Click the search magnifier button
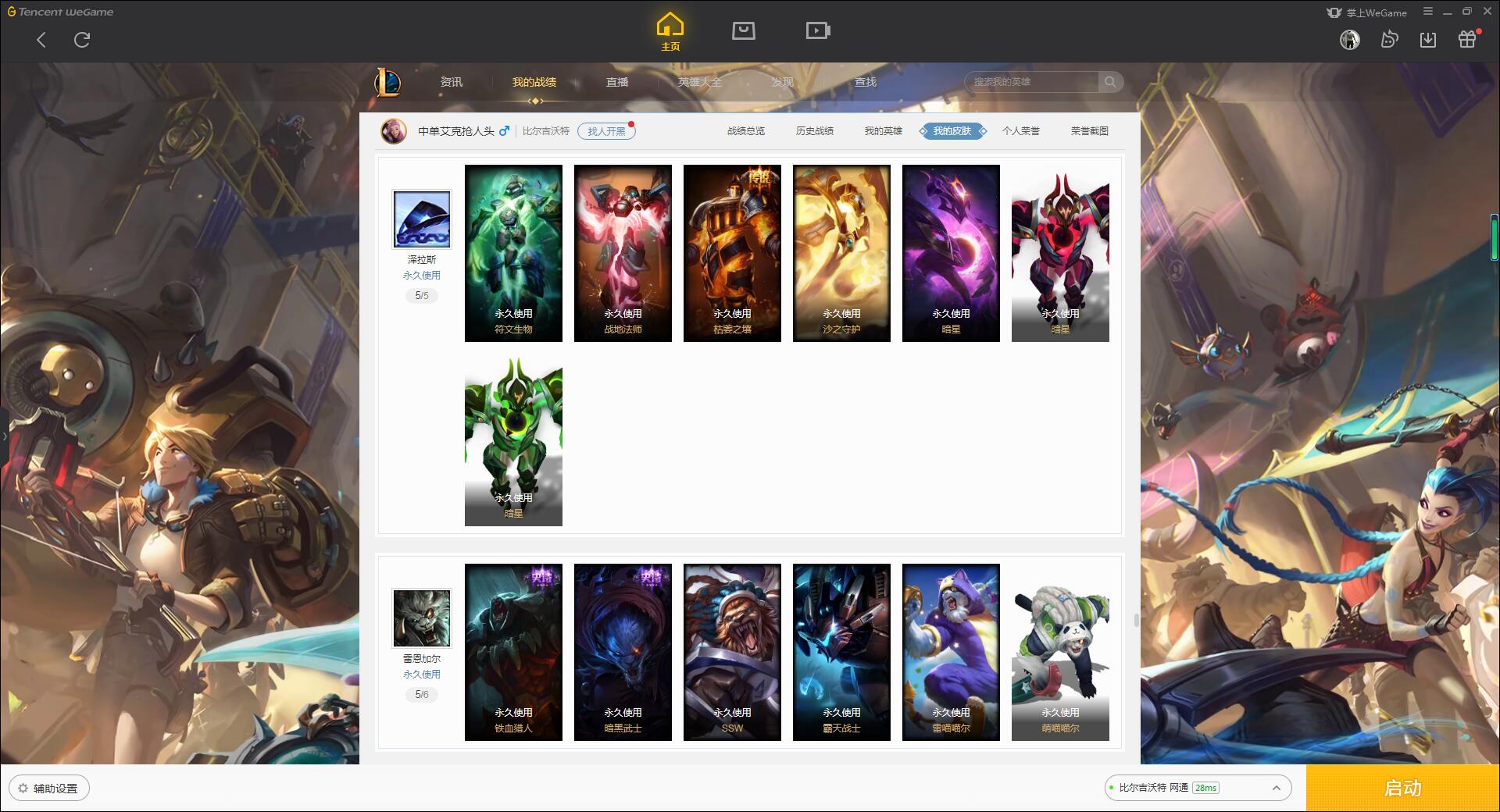Viewport: 1500px width, 812px height. [1110, 82]
